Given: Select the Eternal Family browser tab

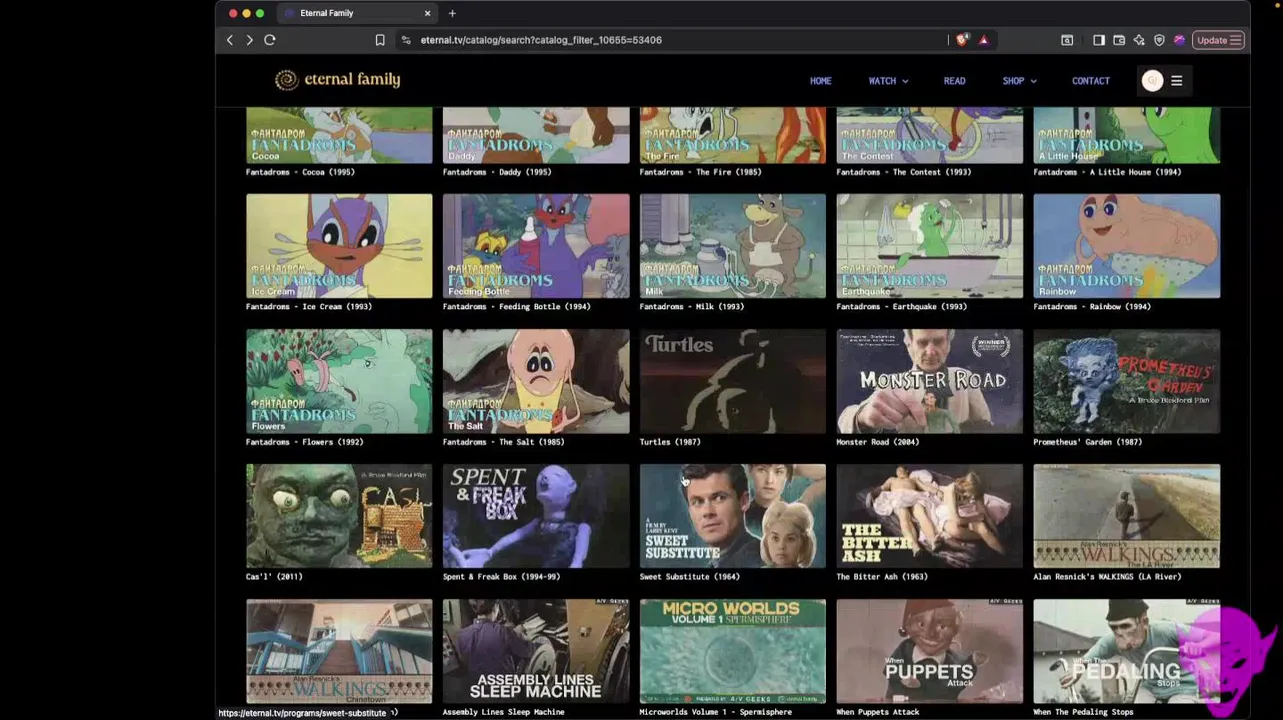Looking at the screenshot, I should [355, 13].
